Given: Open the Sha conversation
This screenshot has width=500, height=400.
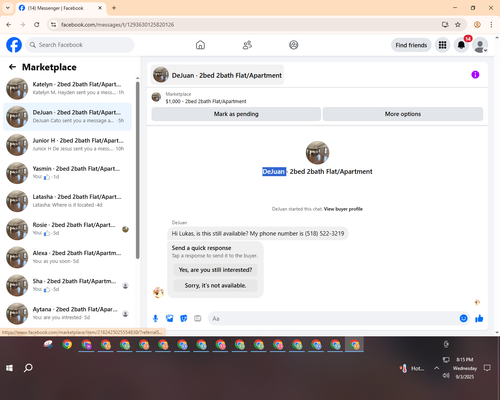Looking at the screenshot, I should pyautogui.click(x=67, y=285).
